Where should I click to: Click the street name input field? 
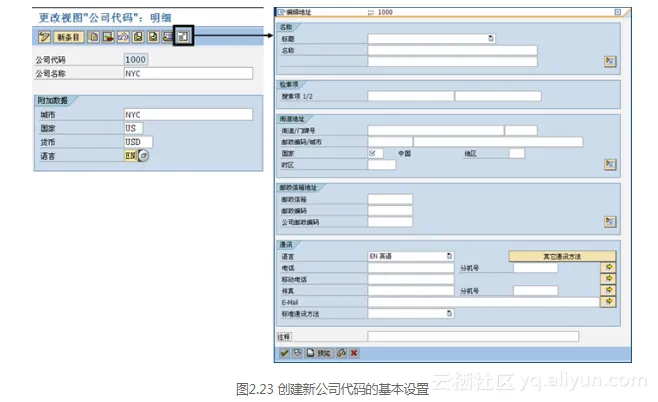pos(436,131)
